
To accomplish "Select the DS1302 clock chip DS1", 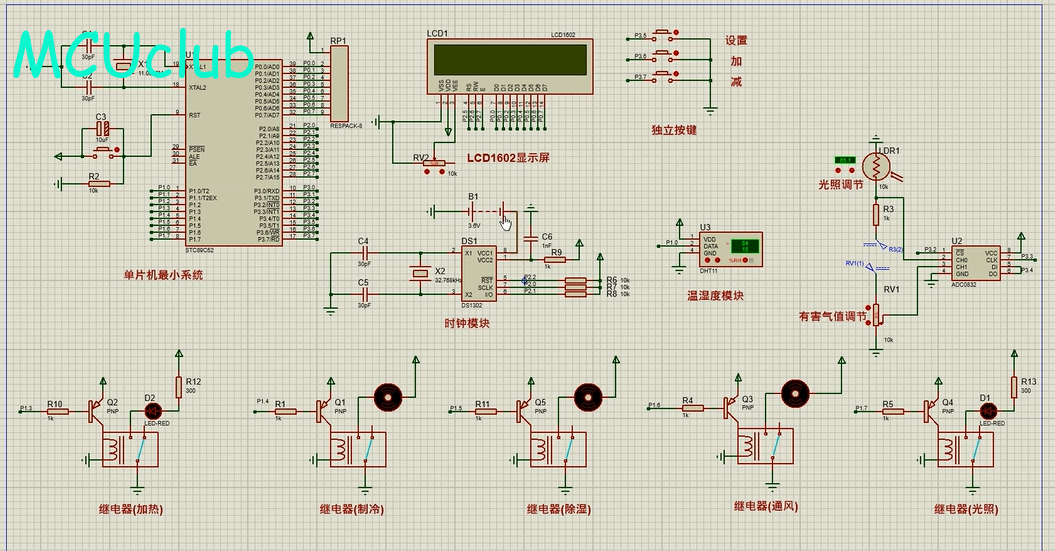I will pyautogui.click(x=478, y=273).
